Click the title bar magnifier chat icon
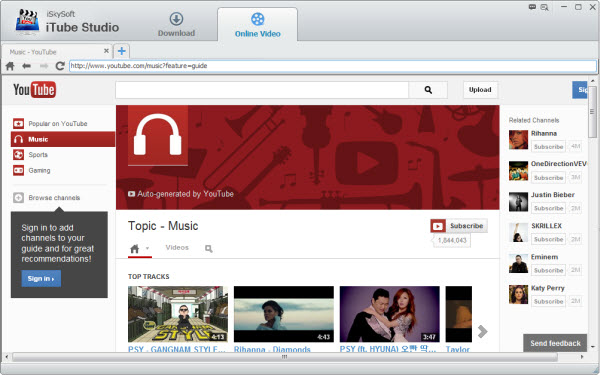The image size is (600, 375). click(544, 7)
